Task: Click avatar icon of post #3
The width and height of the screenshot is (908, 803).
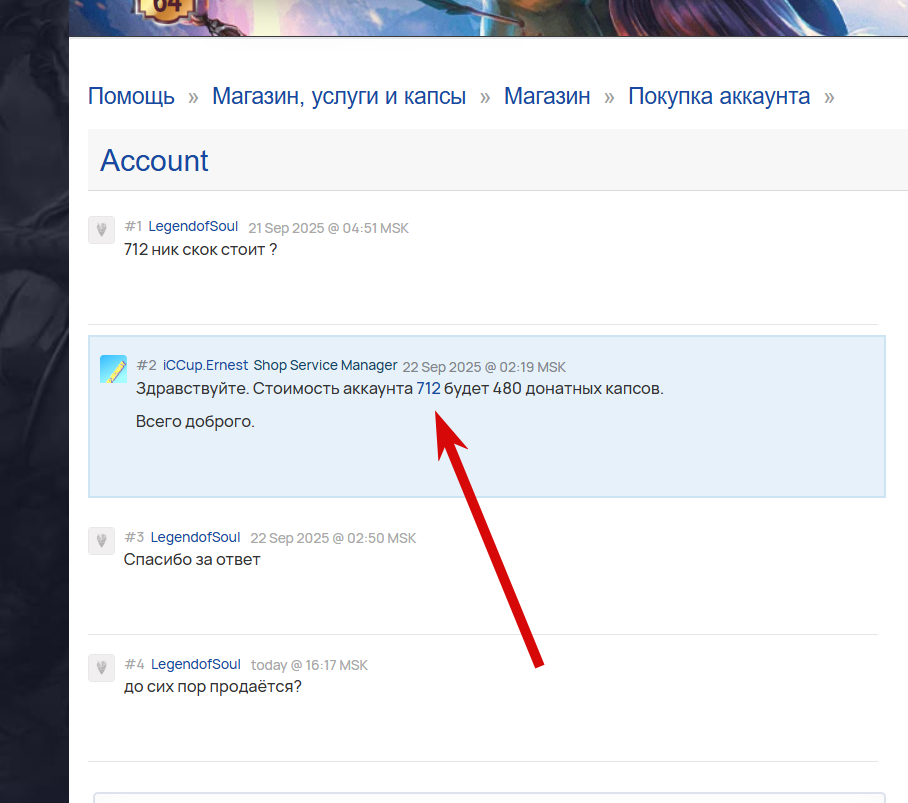Action: [101, 541]
